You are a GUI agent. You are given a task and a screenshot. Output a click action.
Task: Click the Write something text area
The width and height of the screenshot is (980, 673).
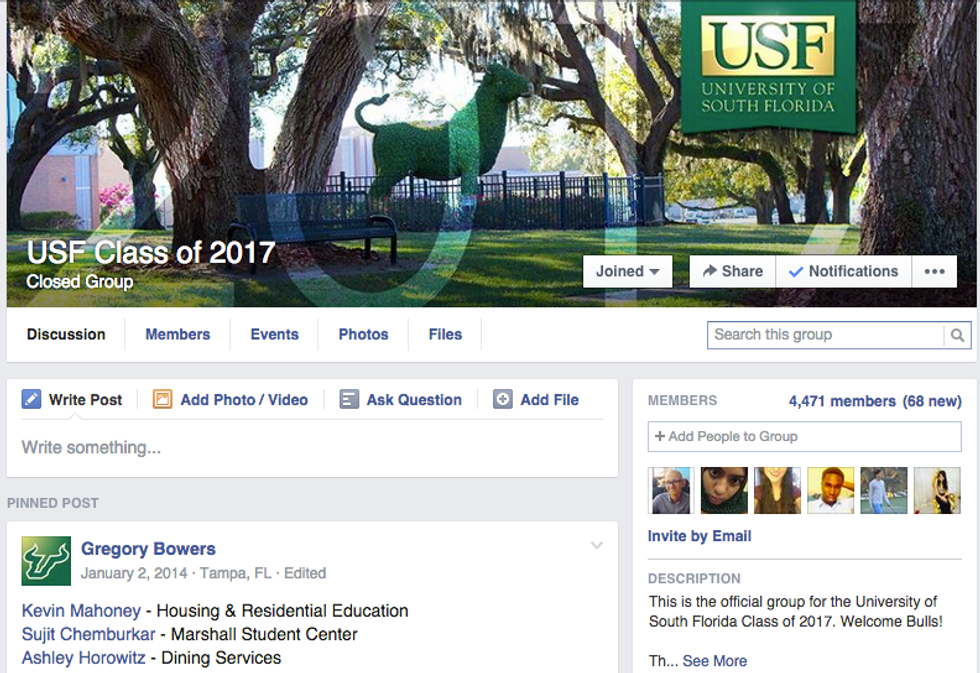312,447
